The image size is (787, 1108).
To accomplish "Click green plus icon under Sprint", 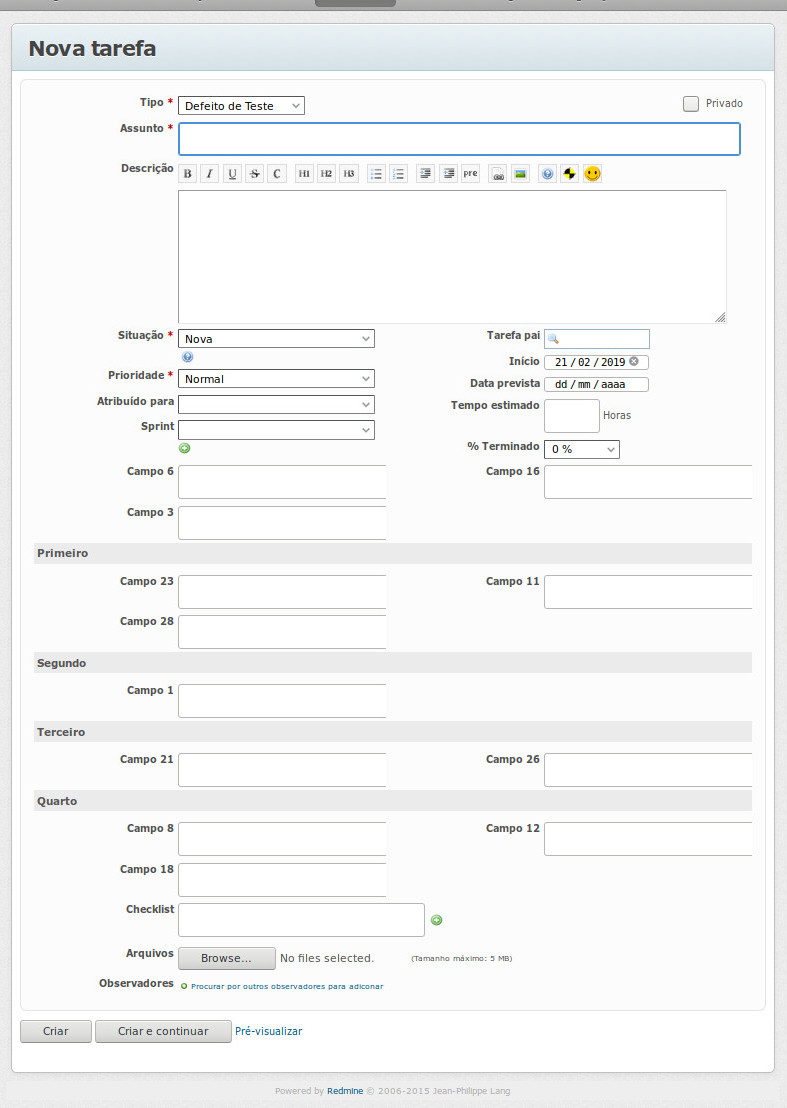I will [x=184, y=448].
